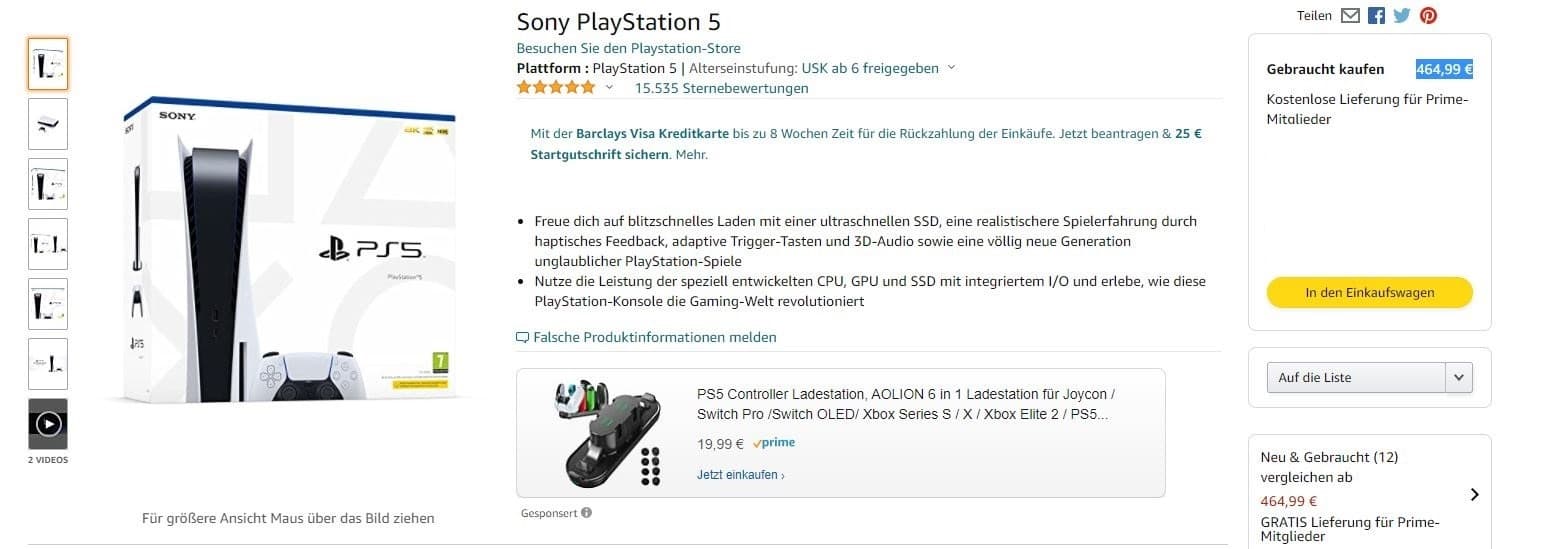1545x549 pixels.
Task: Share the product via email icon
Action: pos(1350,15)
